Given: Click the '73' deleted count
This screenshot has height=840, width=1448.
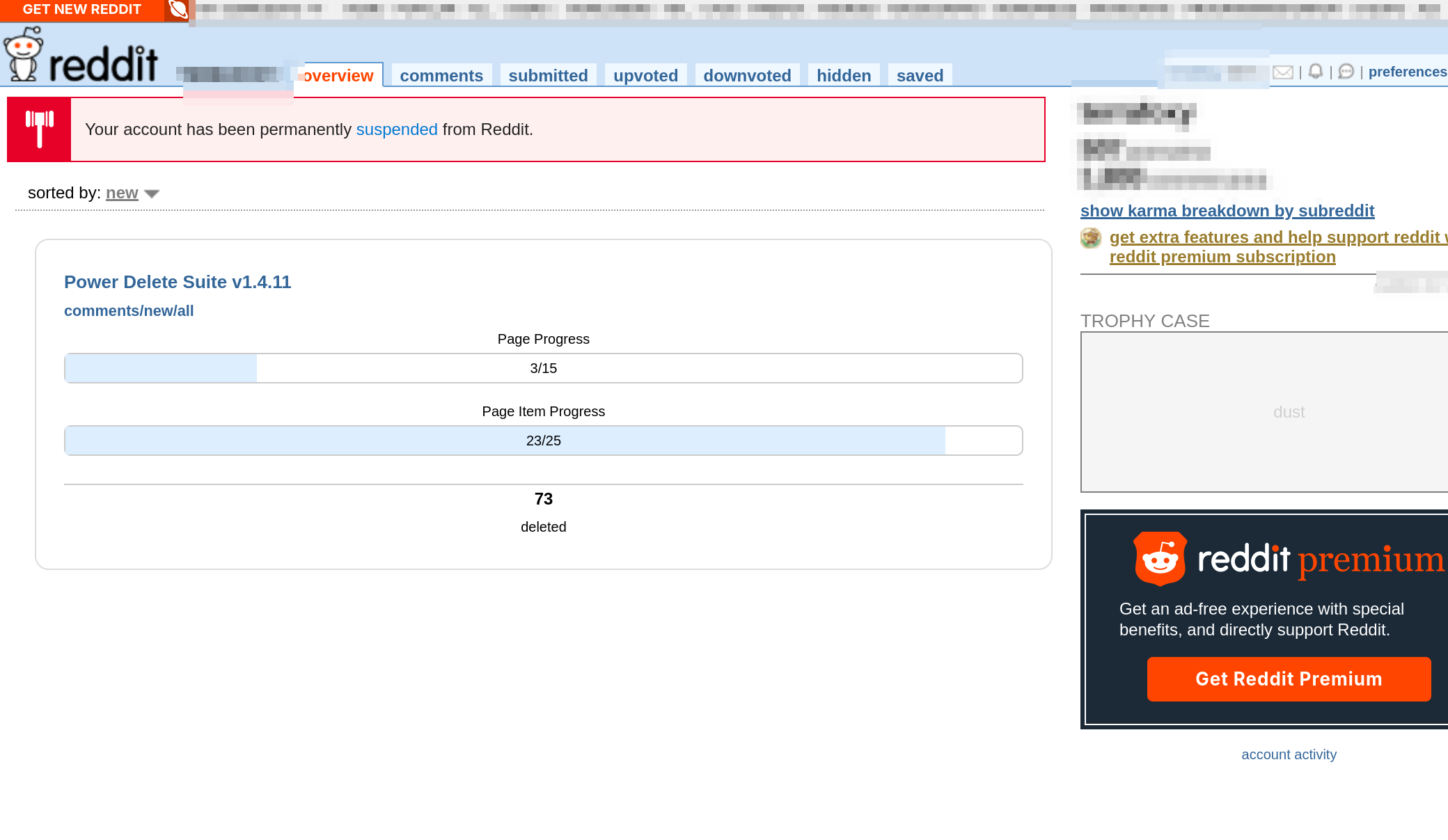Looking at the screenshot, I should 543,499.
